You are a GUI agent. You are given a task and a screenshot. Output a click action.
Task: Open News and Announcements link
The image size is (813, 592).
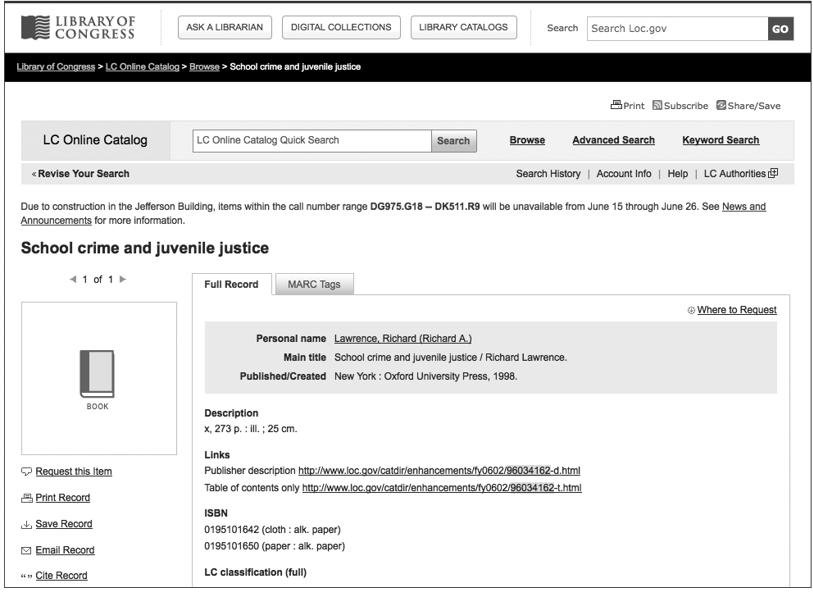(x=744, y=206)
